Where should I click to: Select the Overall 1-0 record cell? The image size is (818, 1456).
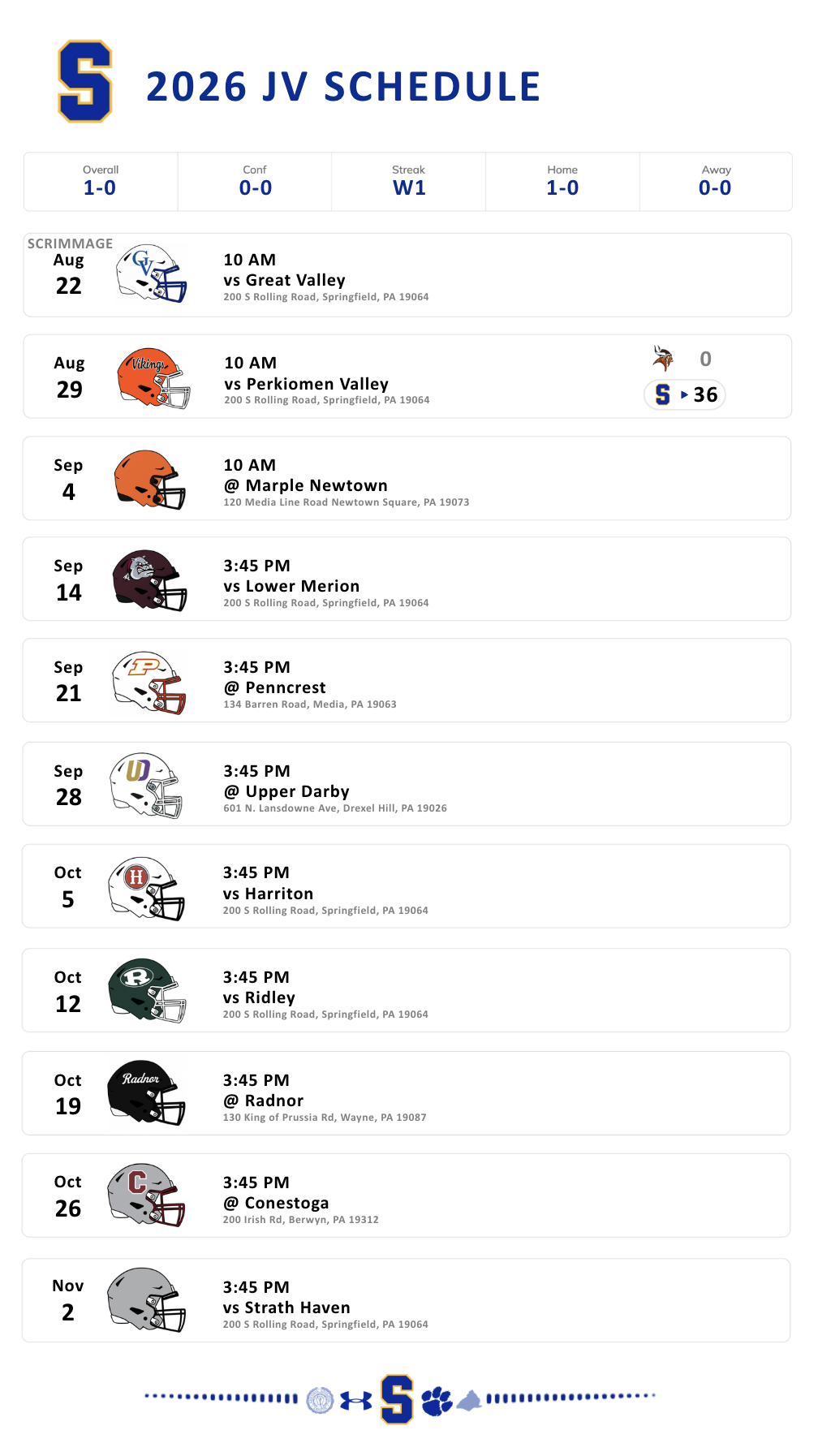[101, 182]
